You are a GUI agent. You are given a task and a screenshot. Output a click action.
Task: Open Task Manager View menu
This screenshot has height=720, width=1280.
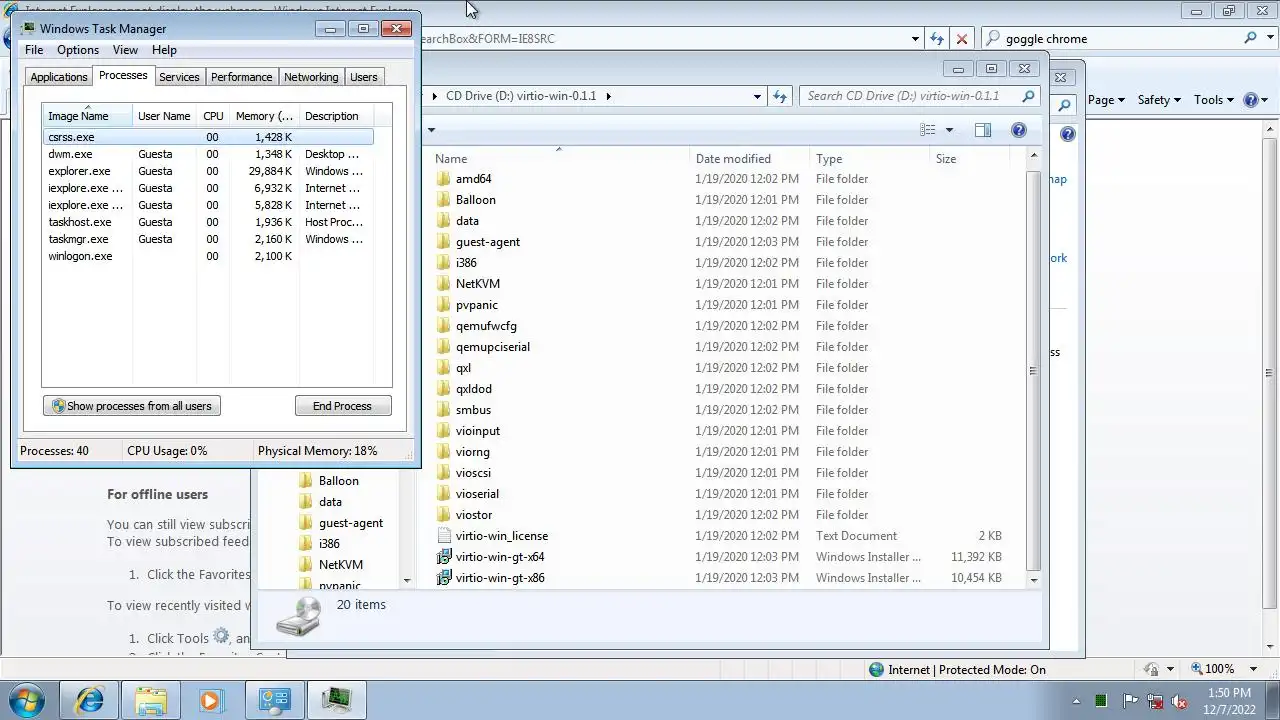(125, 50)
